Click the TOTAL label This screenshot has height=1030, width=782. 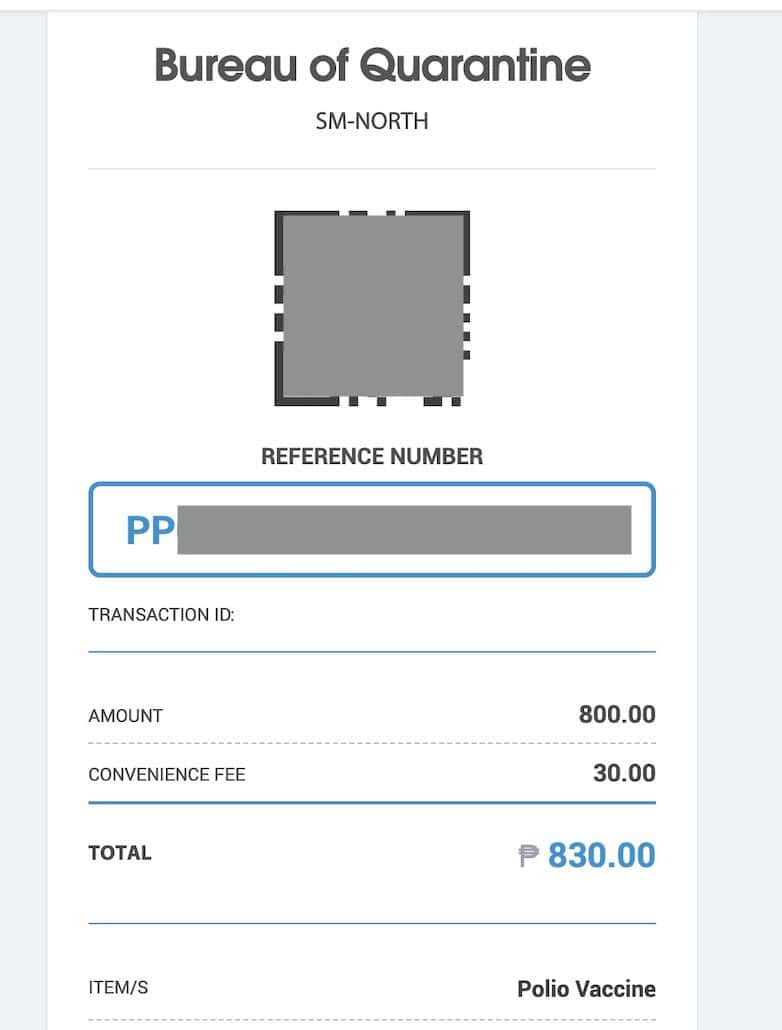[120, 853]
